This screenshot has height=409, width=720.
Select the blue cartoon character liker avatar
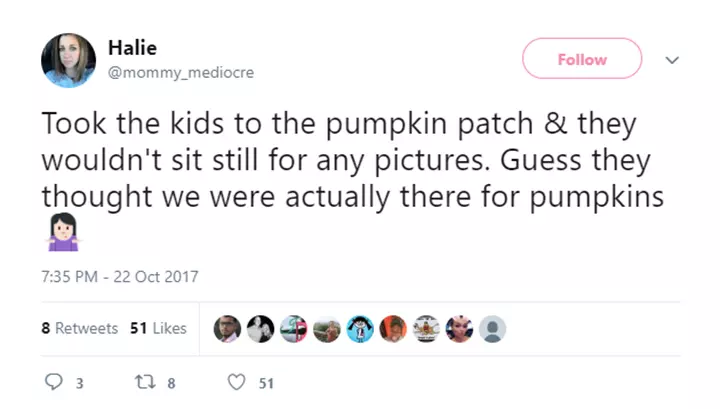point(360,329)
